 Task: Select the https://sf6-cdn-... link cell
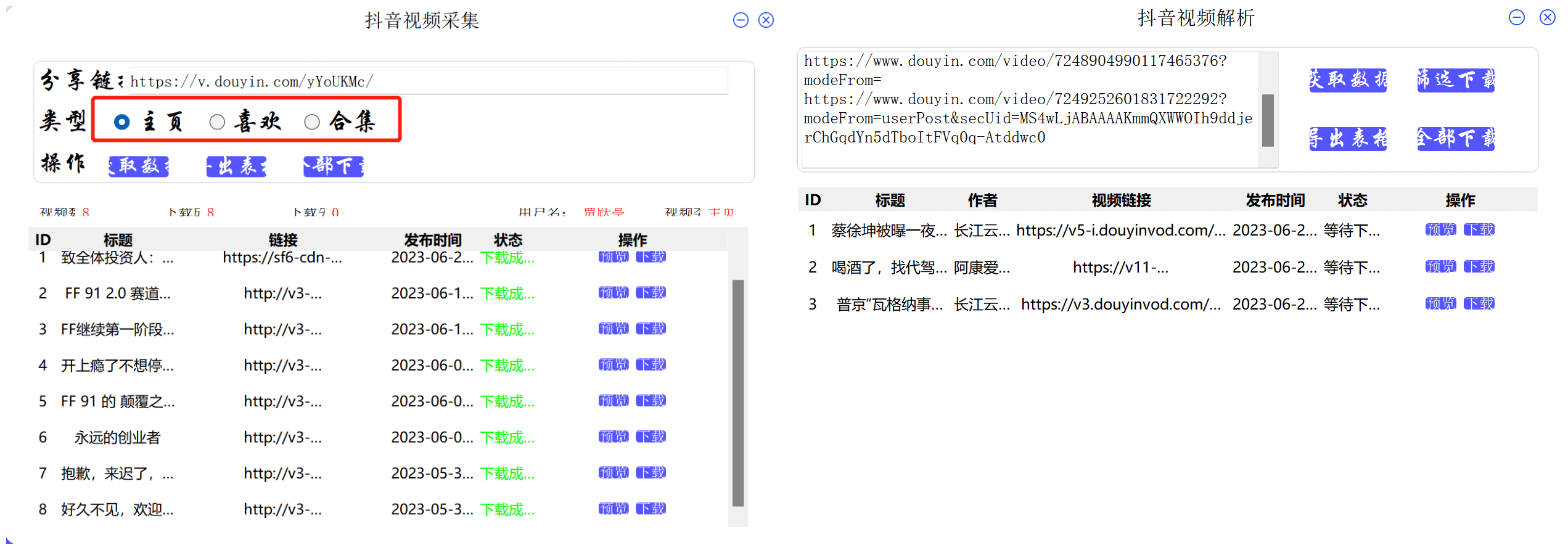coord(282,257)
